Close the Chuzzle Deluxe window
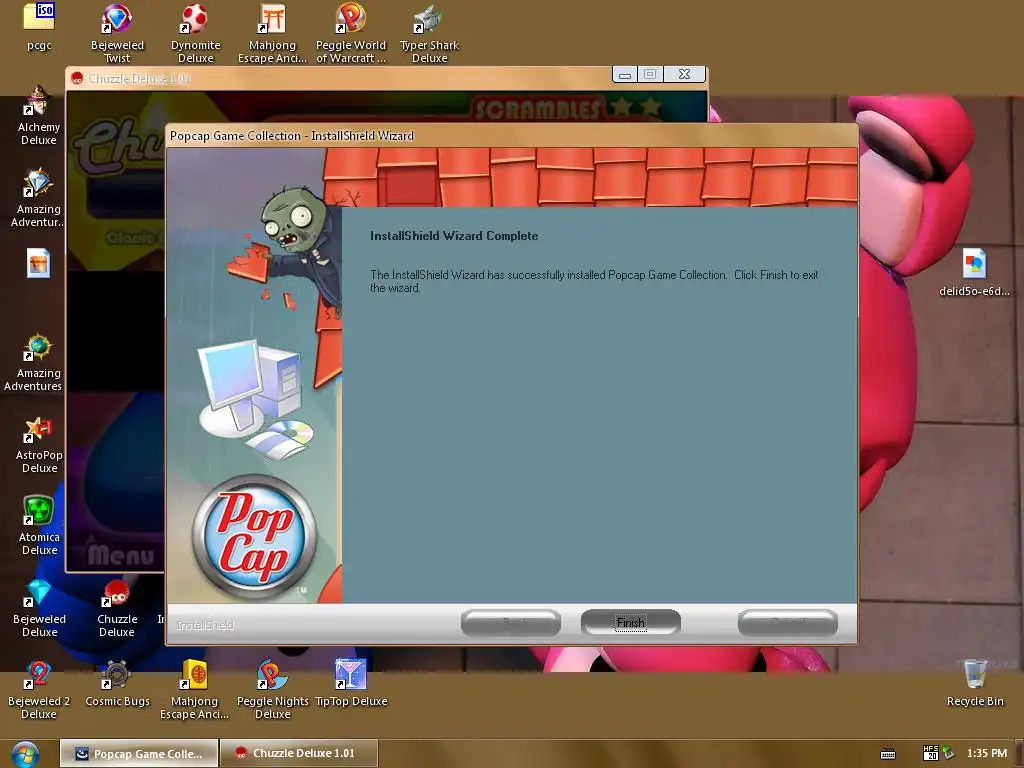1024x768 pixels. pos(684,74)
